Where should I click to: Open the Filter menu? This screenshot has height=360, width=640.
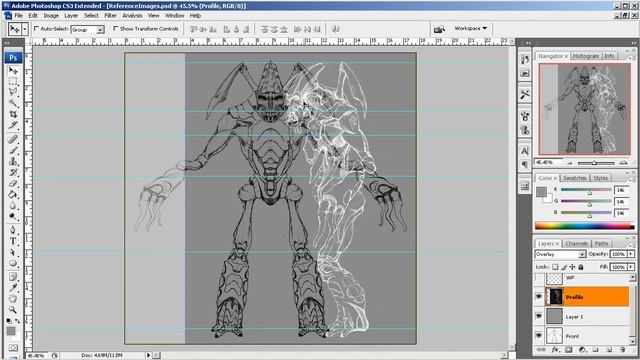click(110, 16)
